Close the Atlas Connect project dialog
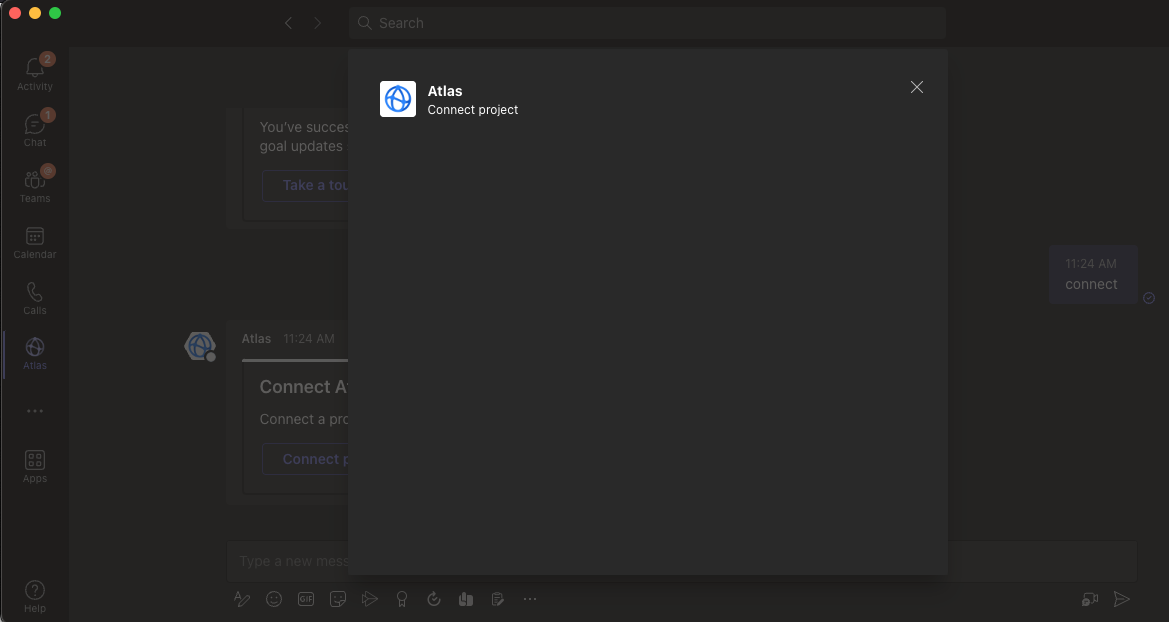The height and width of the screenshot is (622, 1169). pos(917,87)
